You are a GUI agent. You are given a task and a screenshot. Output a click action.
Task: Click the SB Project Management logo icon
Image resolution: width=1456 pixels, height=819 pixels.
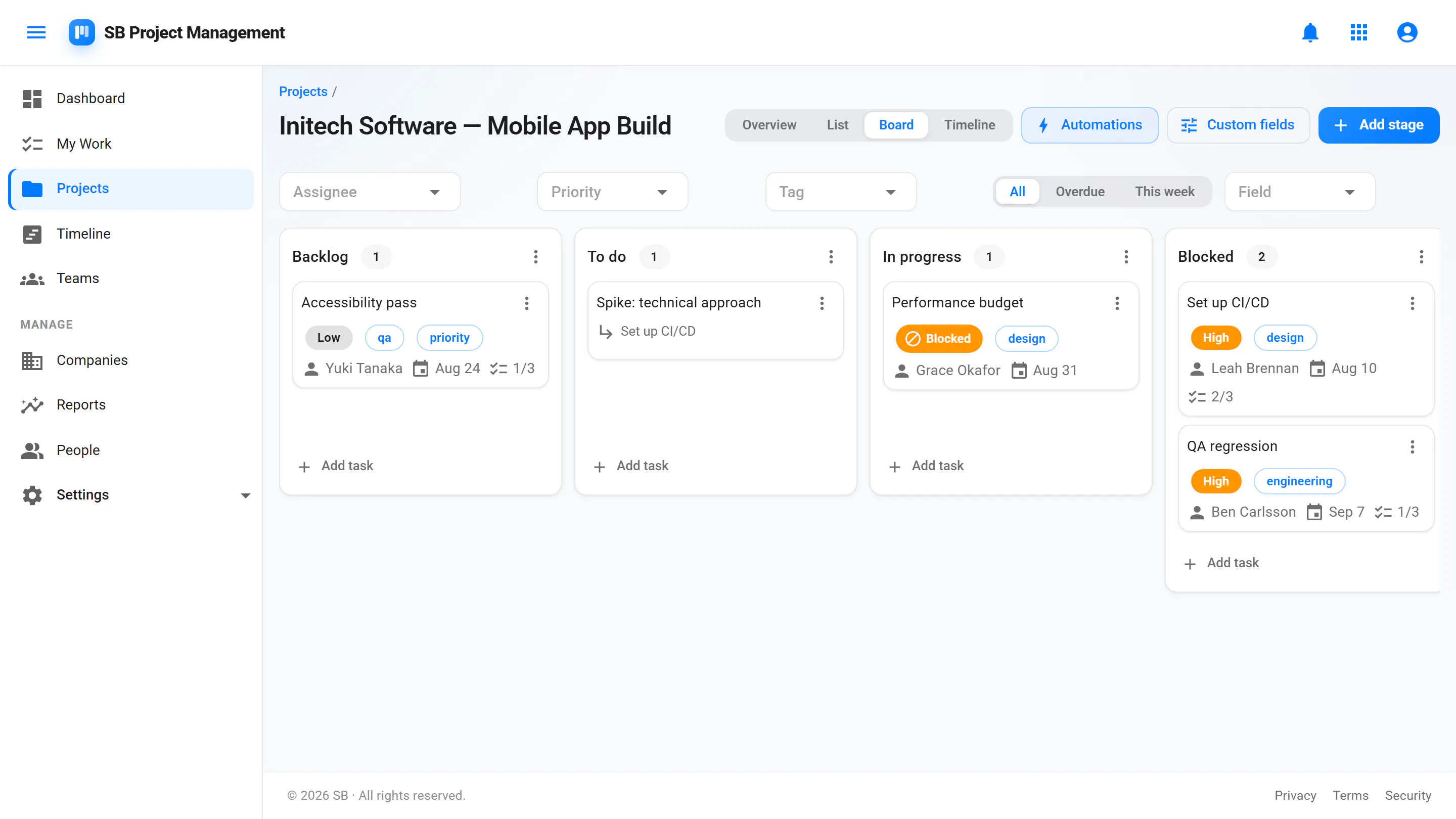(81, 32)
